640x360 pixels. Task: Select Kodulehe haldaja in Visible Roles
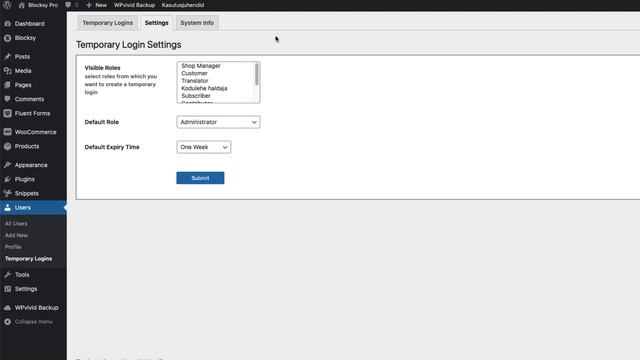[x=204, y=88]
